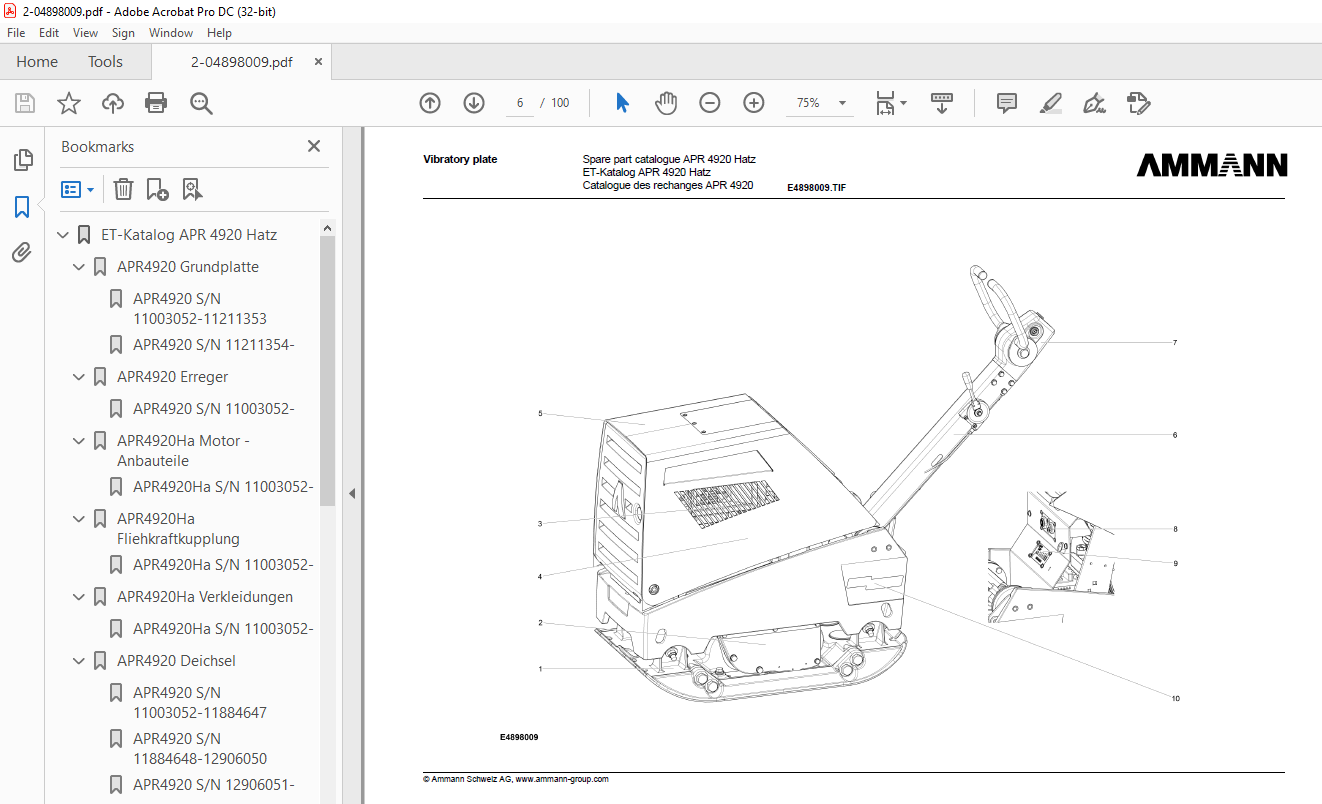Collapse the APR4920 Grundplatte bookmark

click(80, 267)
